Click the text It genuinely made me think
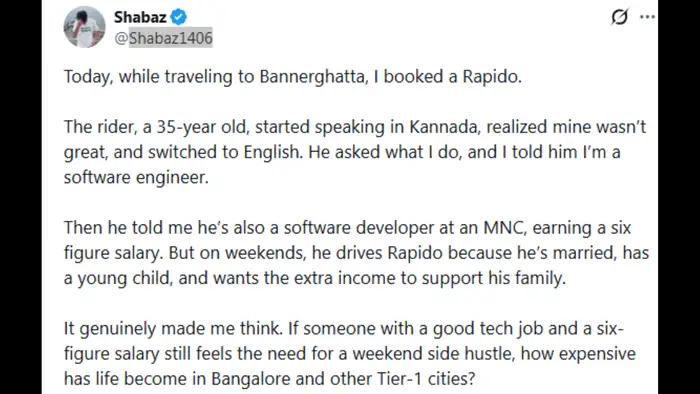700x394 pixels. pos(173,329)
